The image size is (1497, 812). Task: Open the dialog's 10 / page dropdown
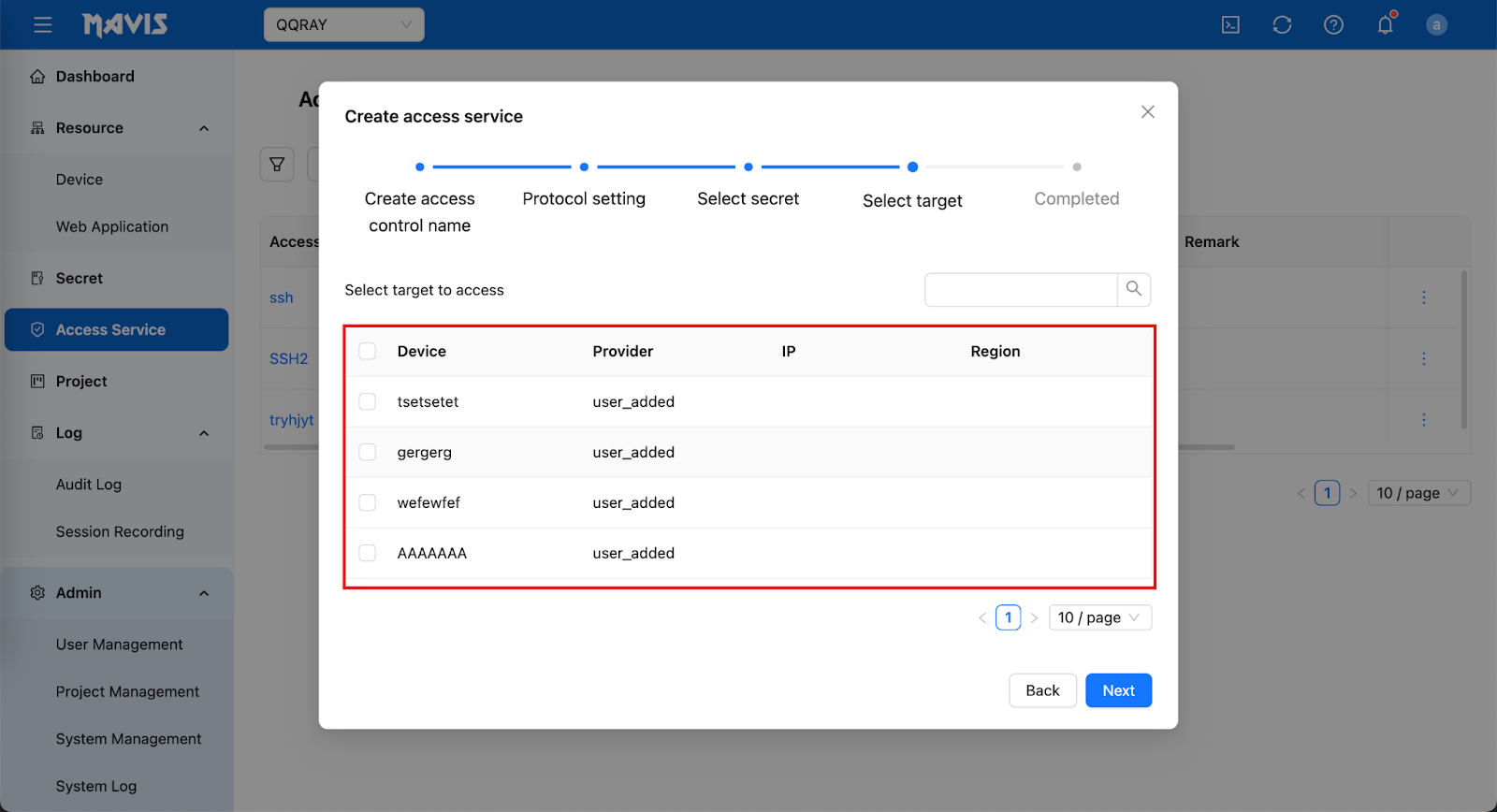click(x=1099, y=617)
